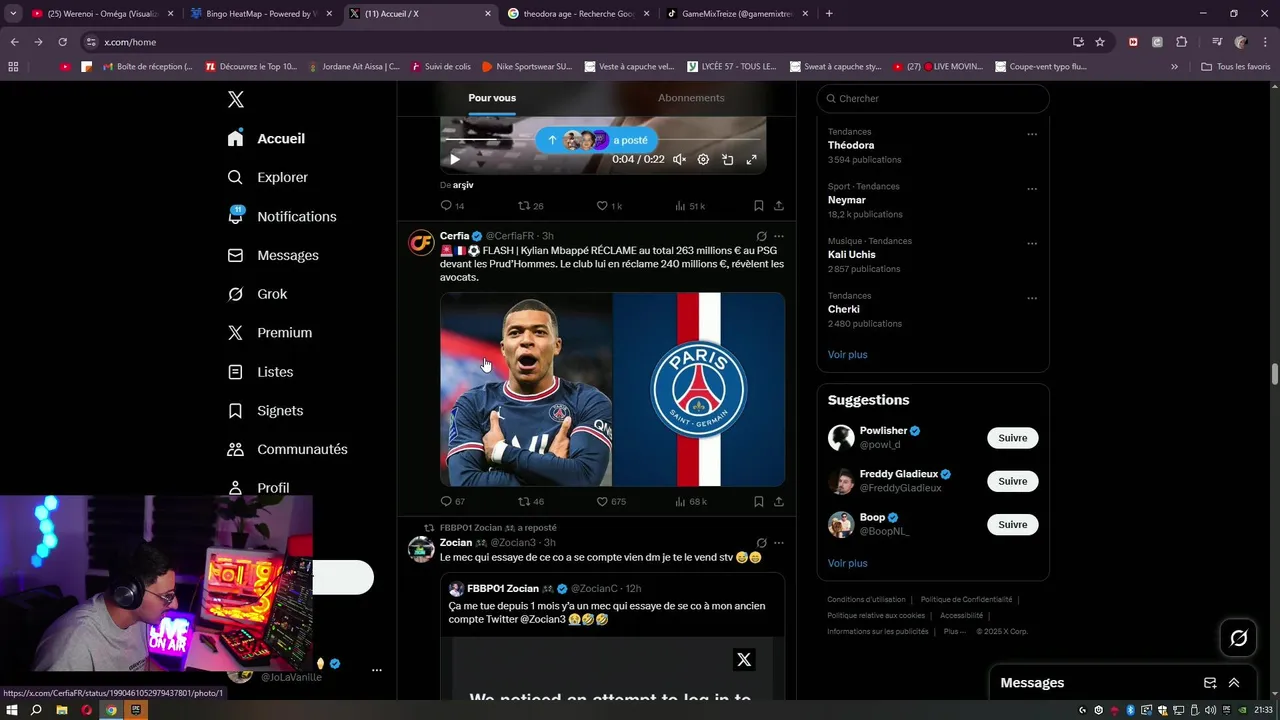This screenshot has width=1280, height=720.
Task: Repost the Cerfia Mbappé post
Action: tap(530, 501)
